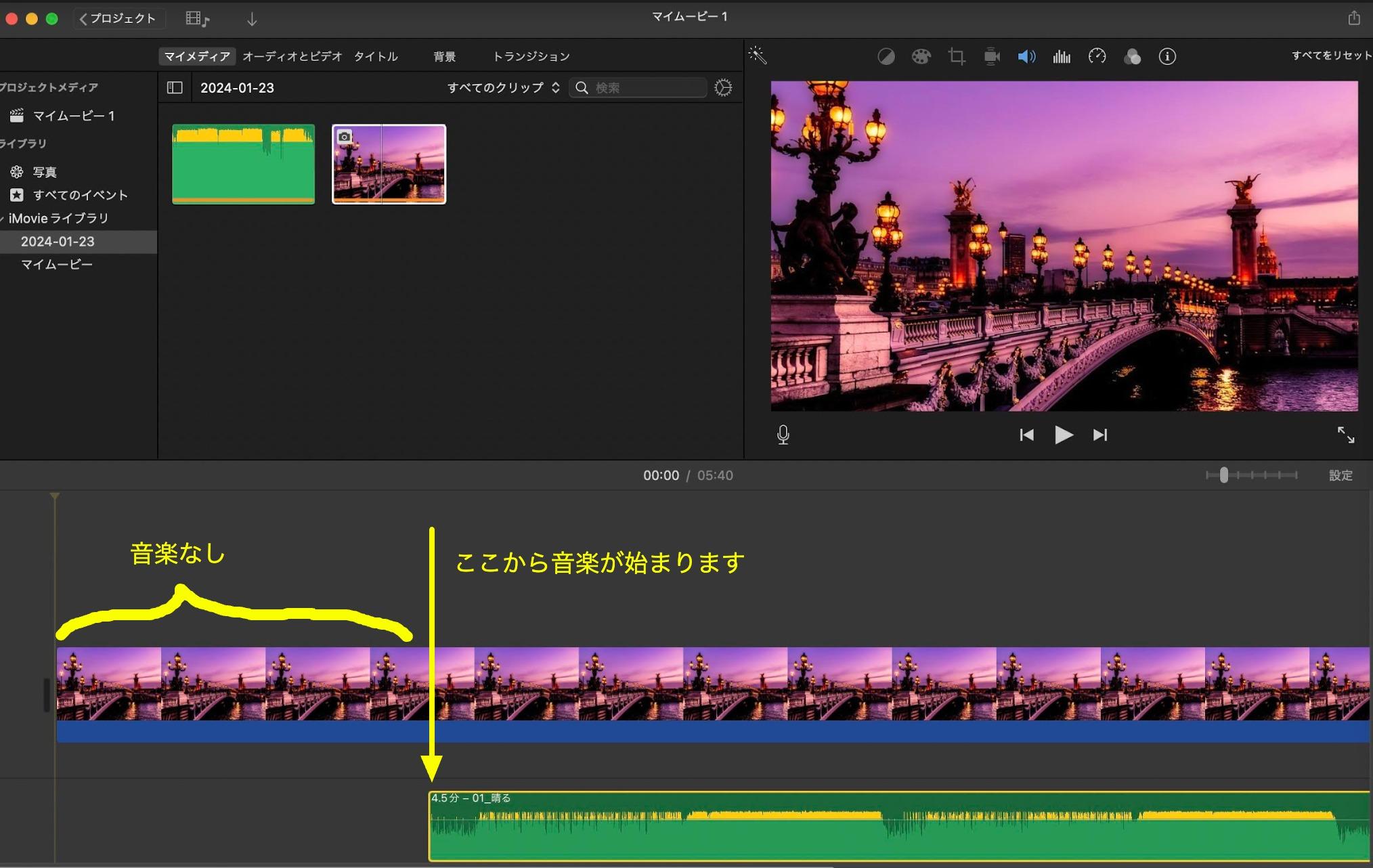Viewport: 1373px width, 868px height.
Task: Open 写真 photos library
Action: coord(45,172)
